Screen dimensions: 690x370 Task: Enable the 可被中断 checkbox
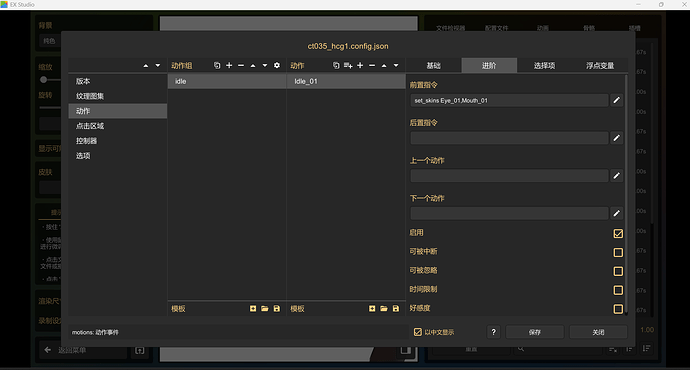[618, 253]
